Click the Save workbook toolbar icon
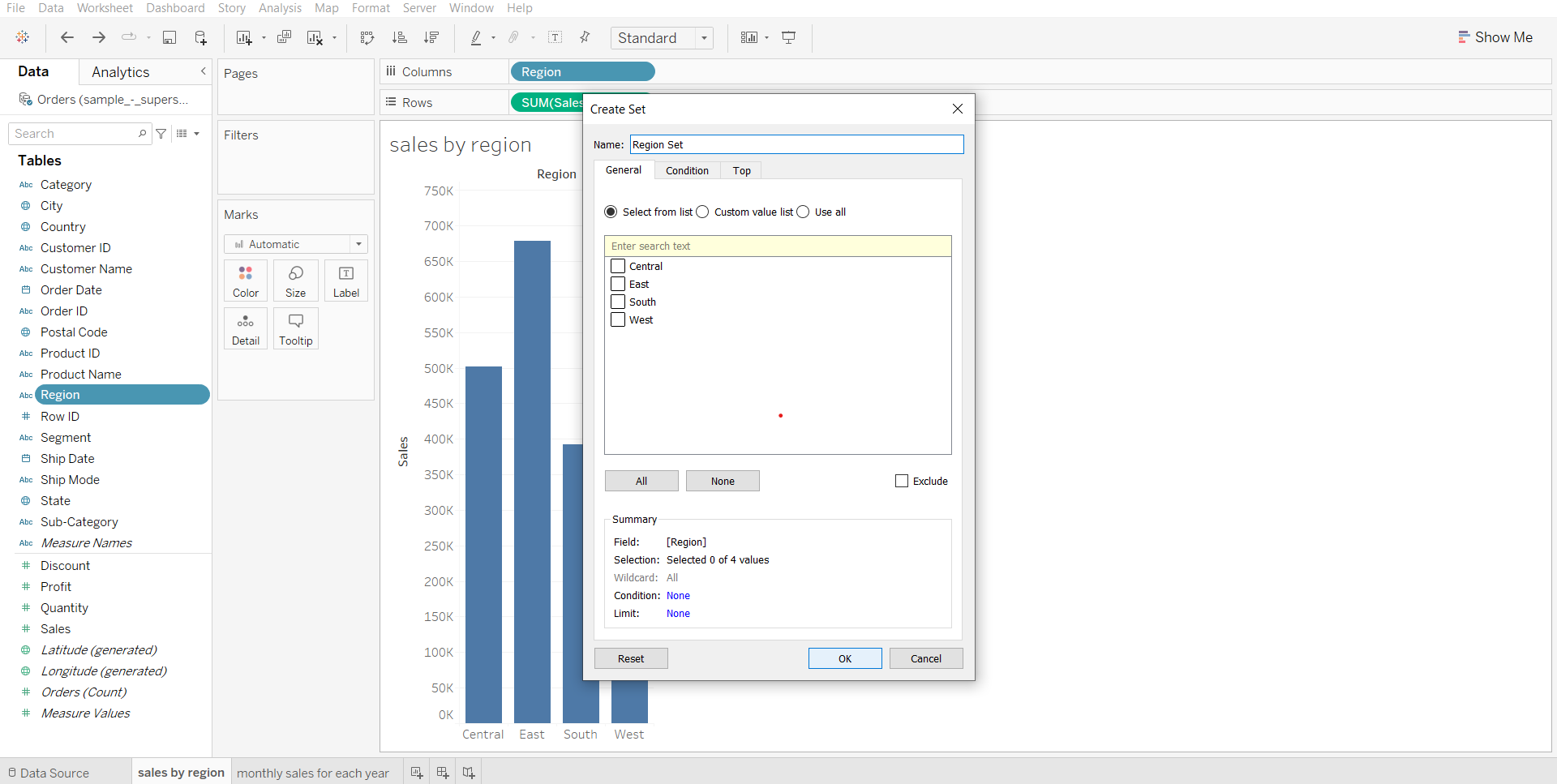The image size is (1557, 784). pyautogui.click(x=169, y=37)
